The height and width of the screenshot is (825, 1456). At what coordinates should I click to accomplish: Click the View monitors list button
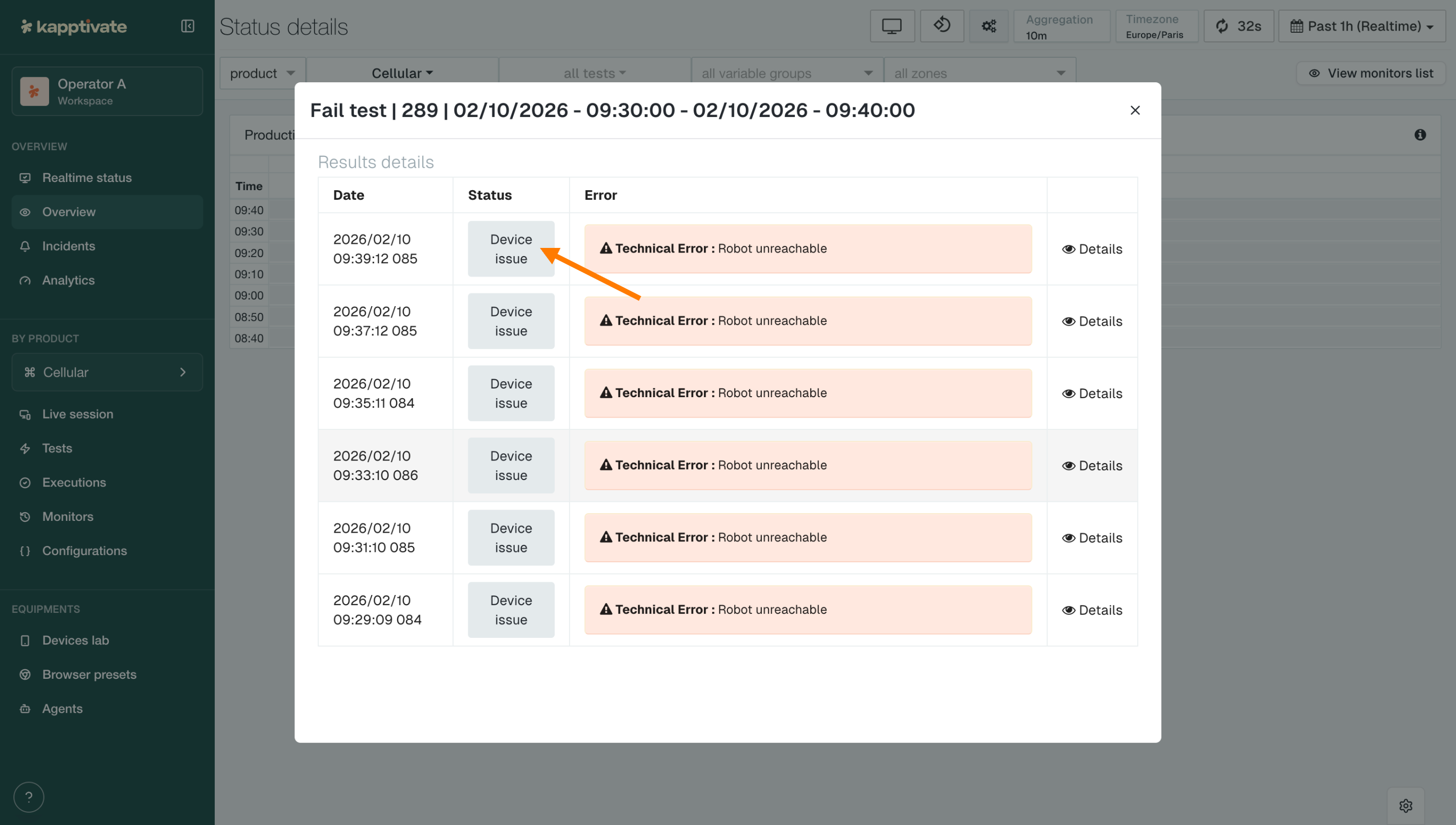[x=1371, y=73]
